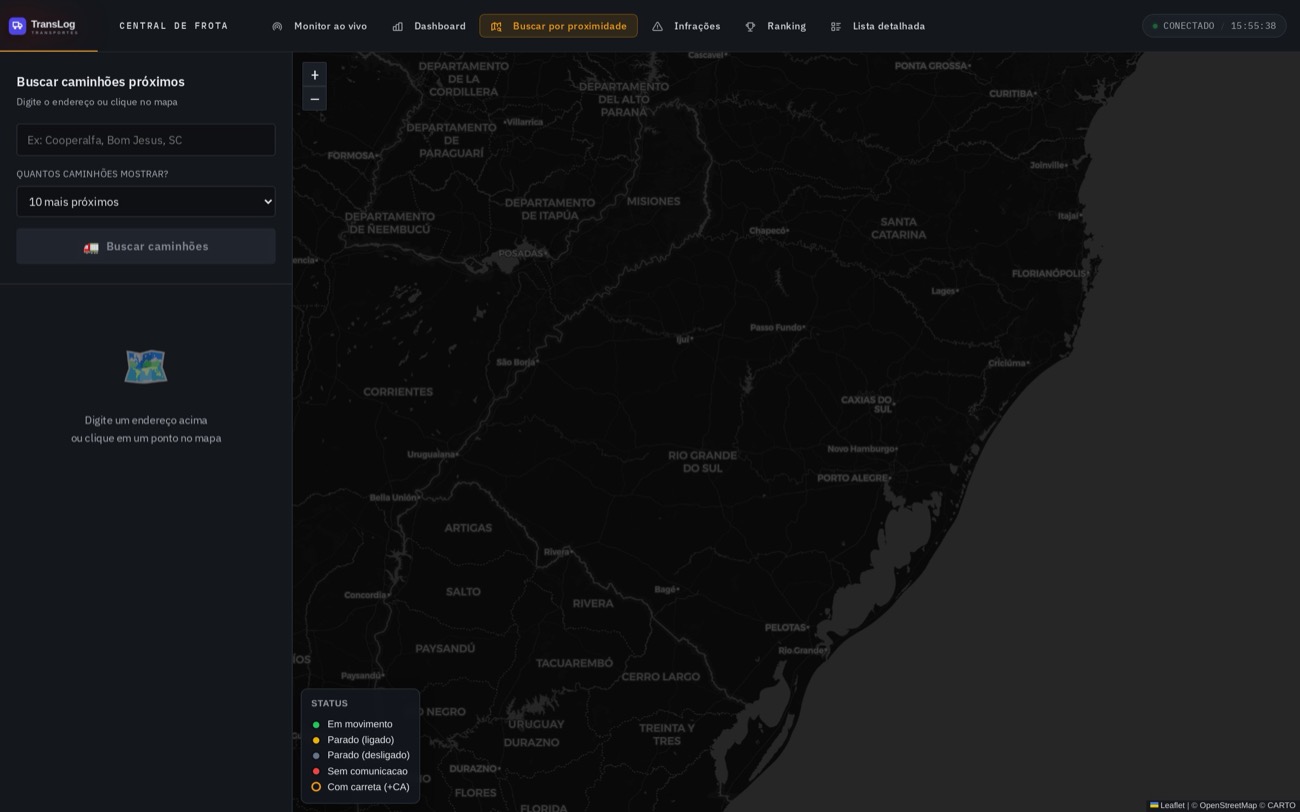1300x812 pixels.
Task: Click the Buscar caminhões button
Action: [146, 246]
